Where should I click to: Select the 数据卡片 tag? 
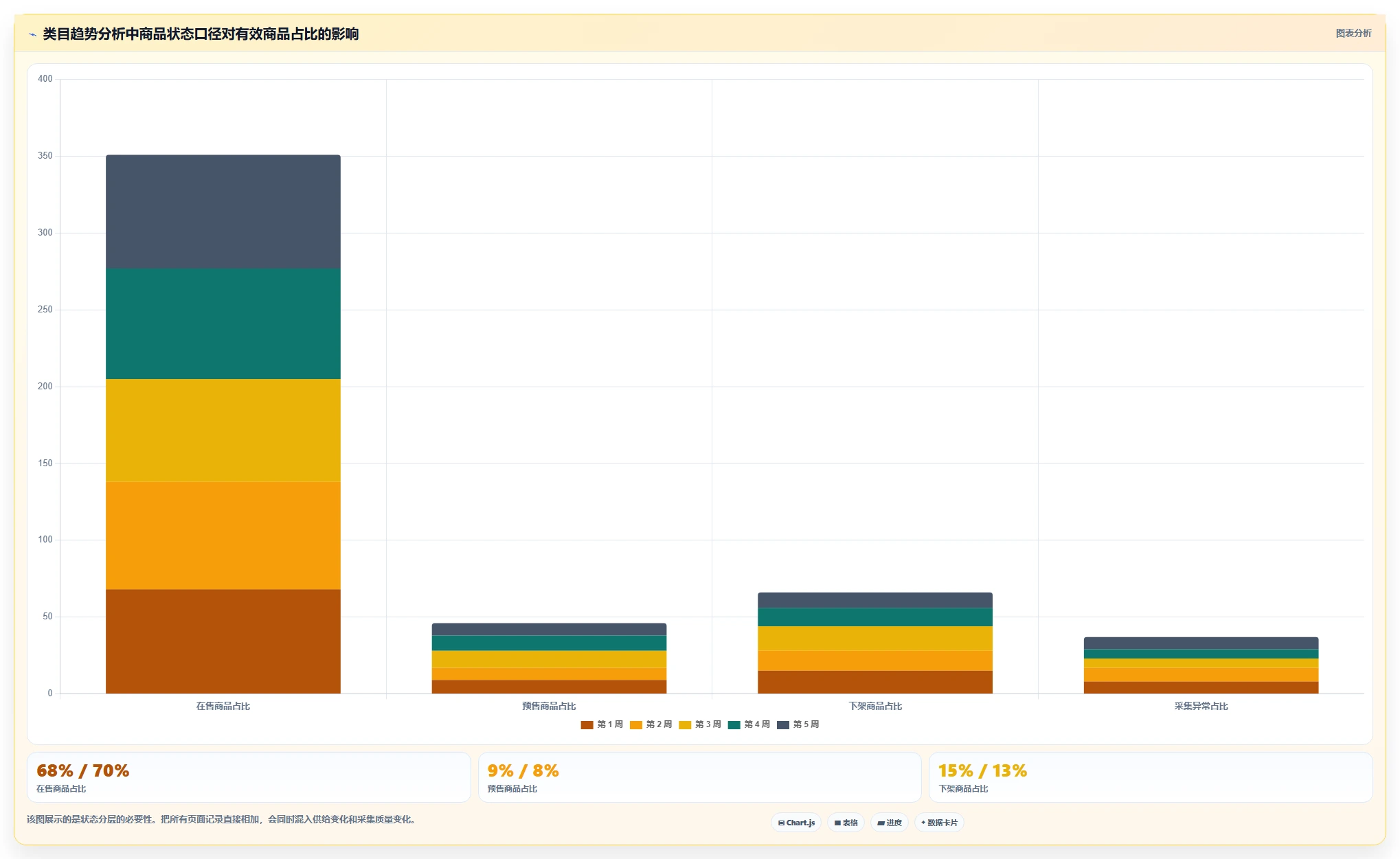point(939,823)
